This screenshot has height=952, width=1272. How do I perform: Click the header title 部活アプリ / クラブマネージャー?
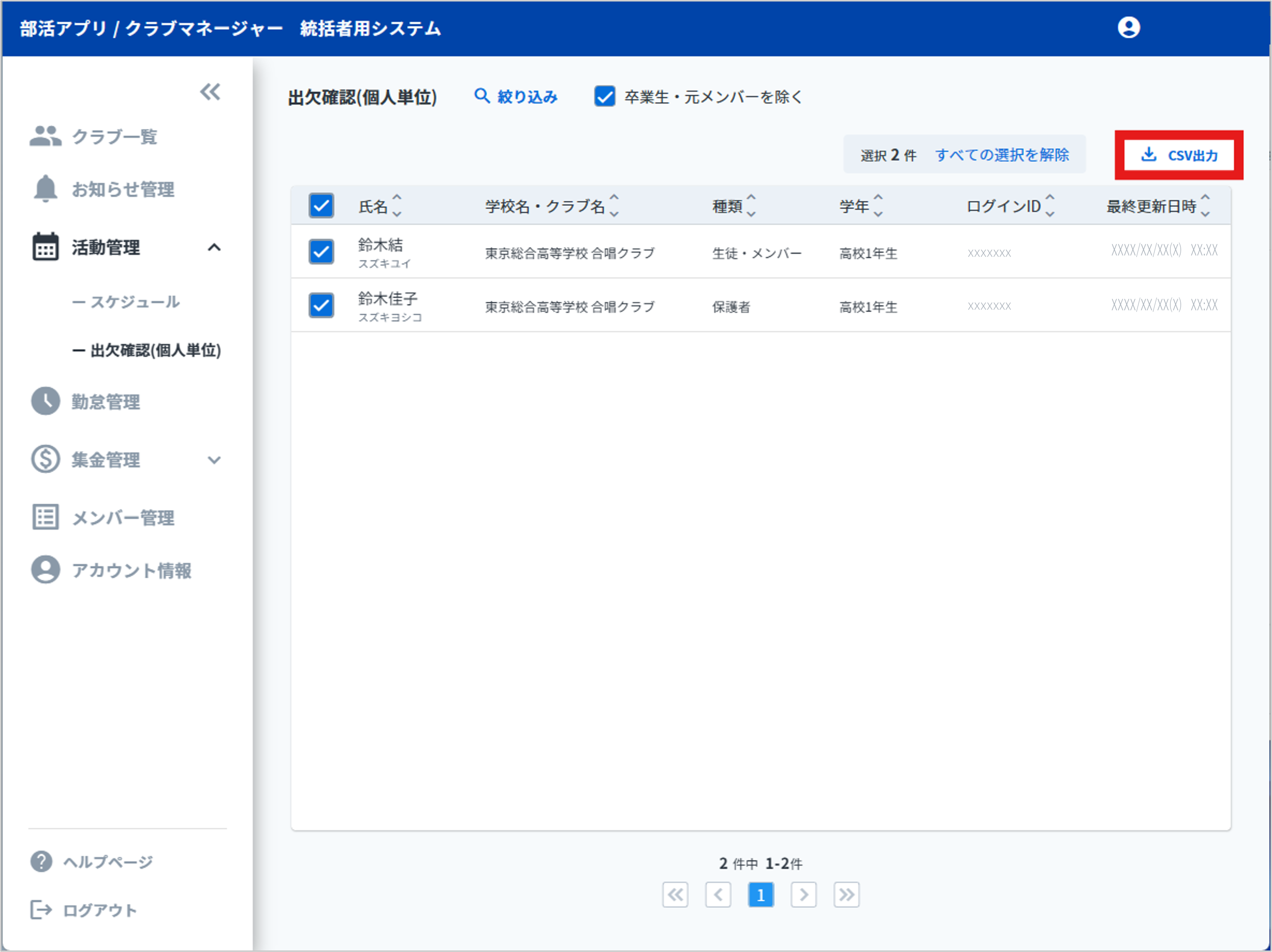[151, 28]
